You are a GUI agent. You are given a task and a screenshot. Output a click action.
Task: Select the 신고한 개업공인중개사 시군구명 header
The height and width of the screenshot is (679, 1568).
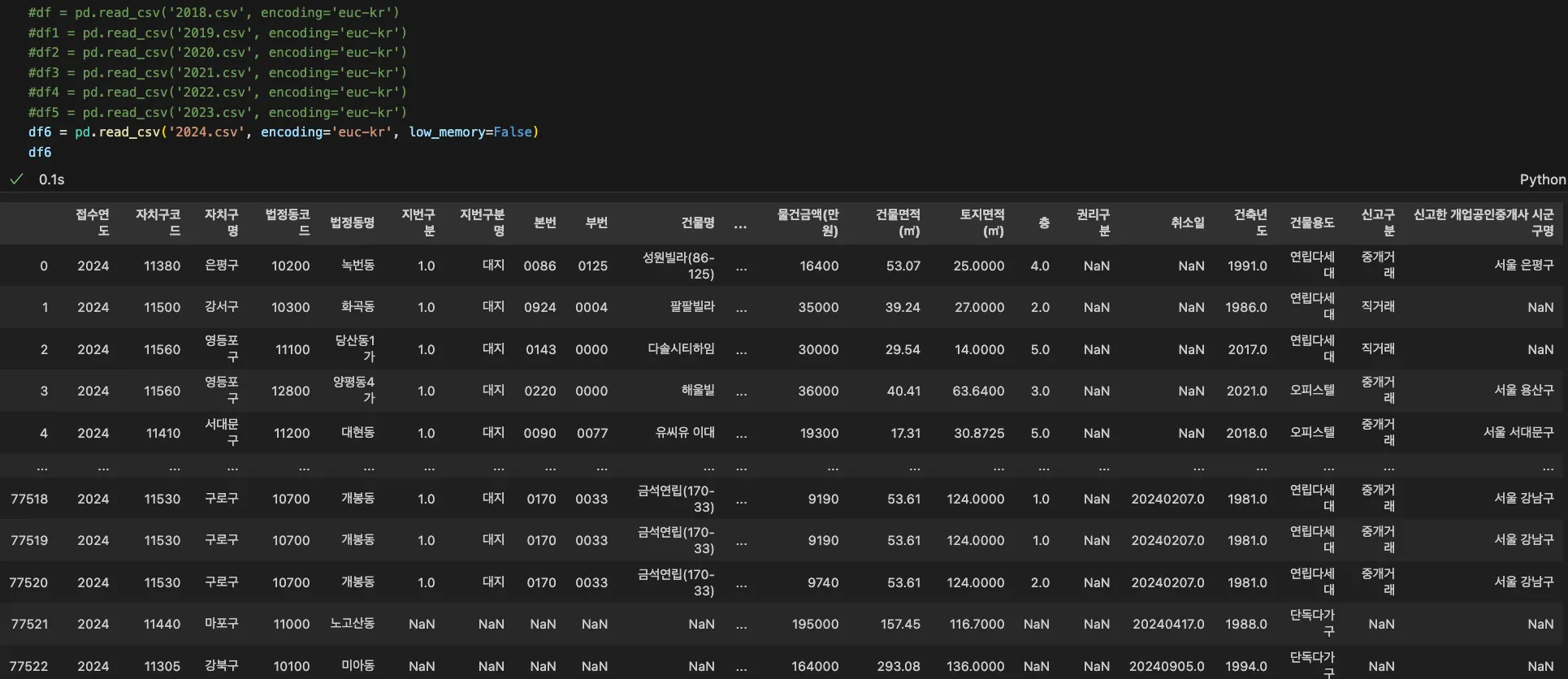[1484, 223]
